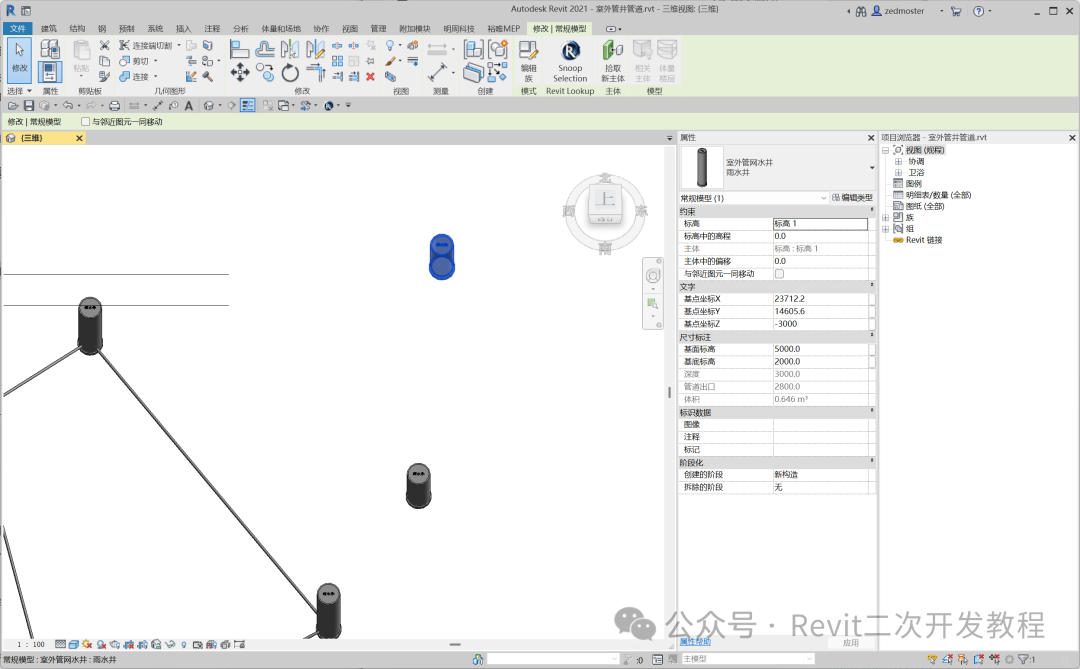Click the small button beside 基面标高 value

pyautogui.click(x=872, y=349)
